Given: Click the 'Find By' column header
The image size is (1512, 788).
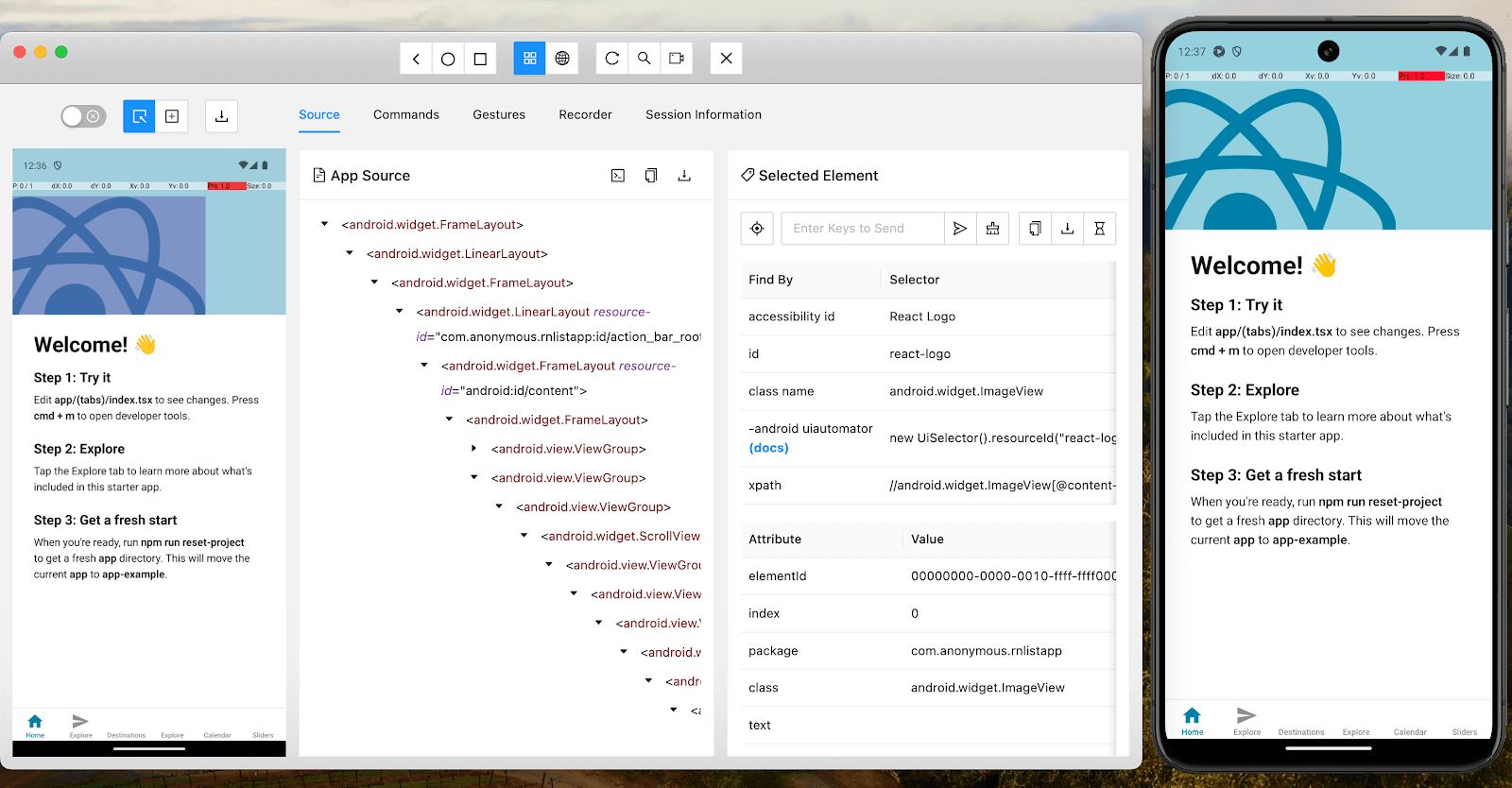Looking at the screenshot, I should click(x=770, y=280).
